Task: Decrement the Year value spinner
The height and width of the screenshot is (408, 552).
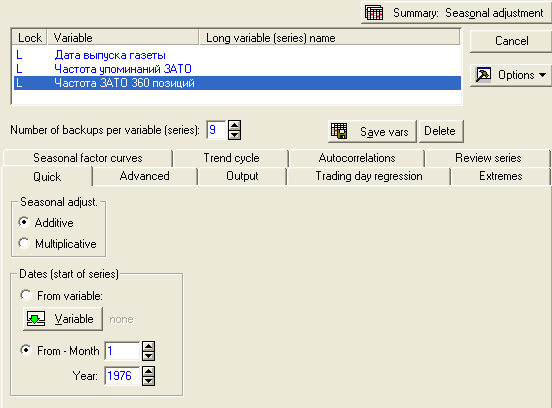Action: click(x=149, y=381)
